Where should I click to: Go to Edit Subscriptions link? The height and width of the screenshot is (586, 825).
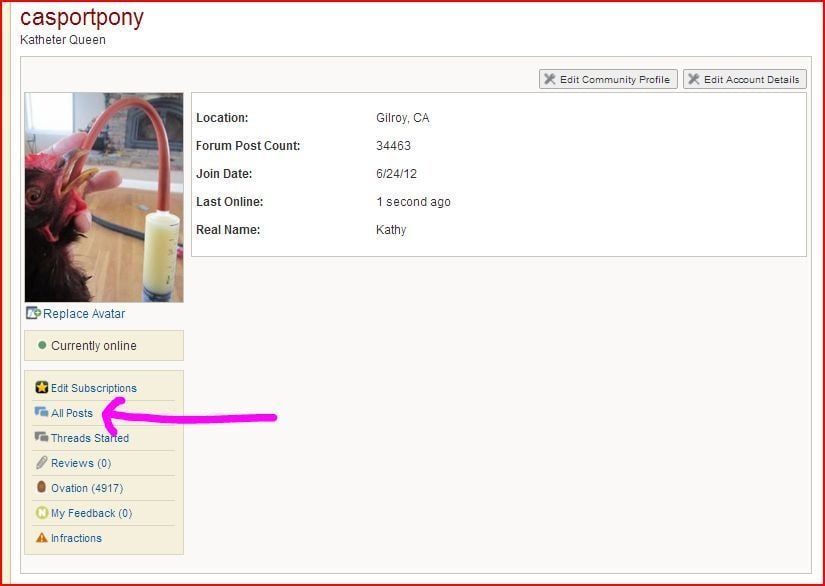coord(94,388)
